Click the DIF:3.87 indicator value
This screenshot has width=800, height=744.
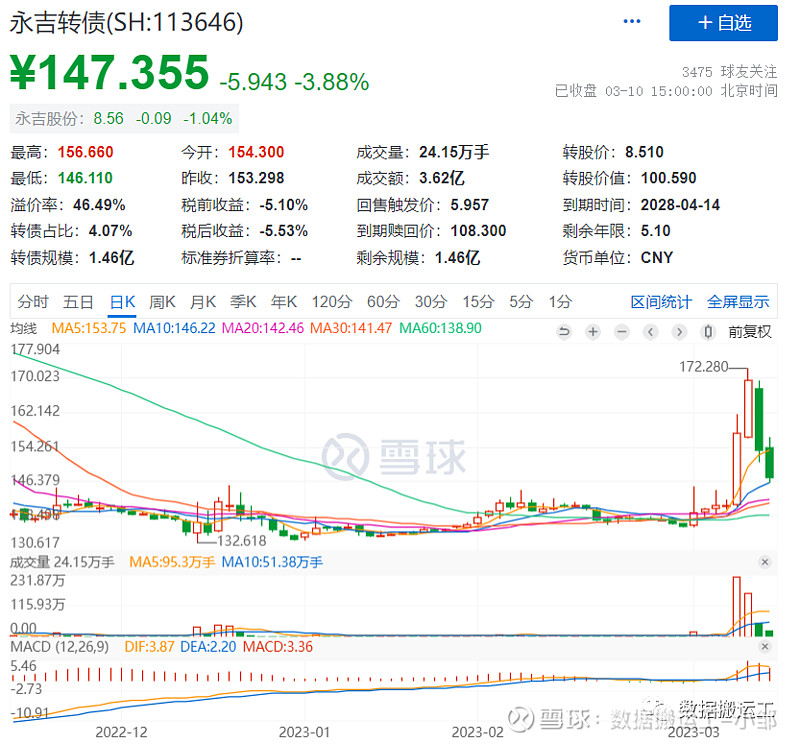pyautogui.click(x=149, y=647)
